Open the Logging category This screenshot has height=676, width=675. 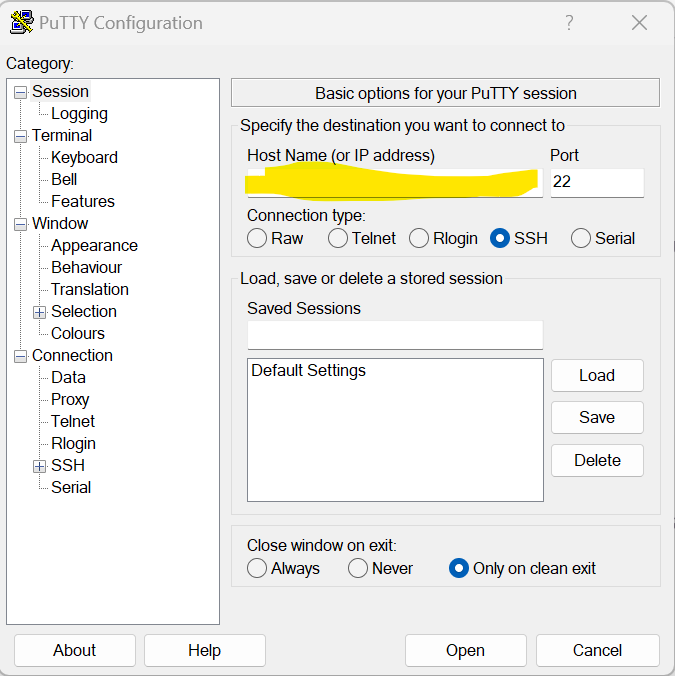click(x=79, y=114)
